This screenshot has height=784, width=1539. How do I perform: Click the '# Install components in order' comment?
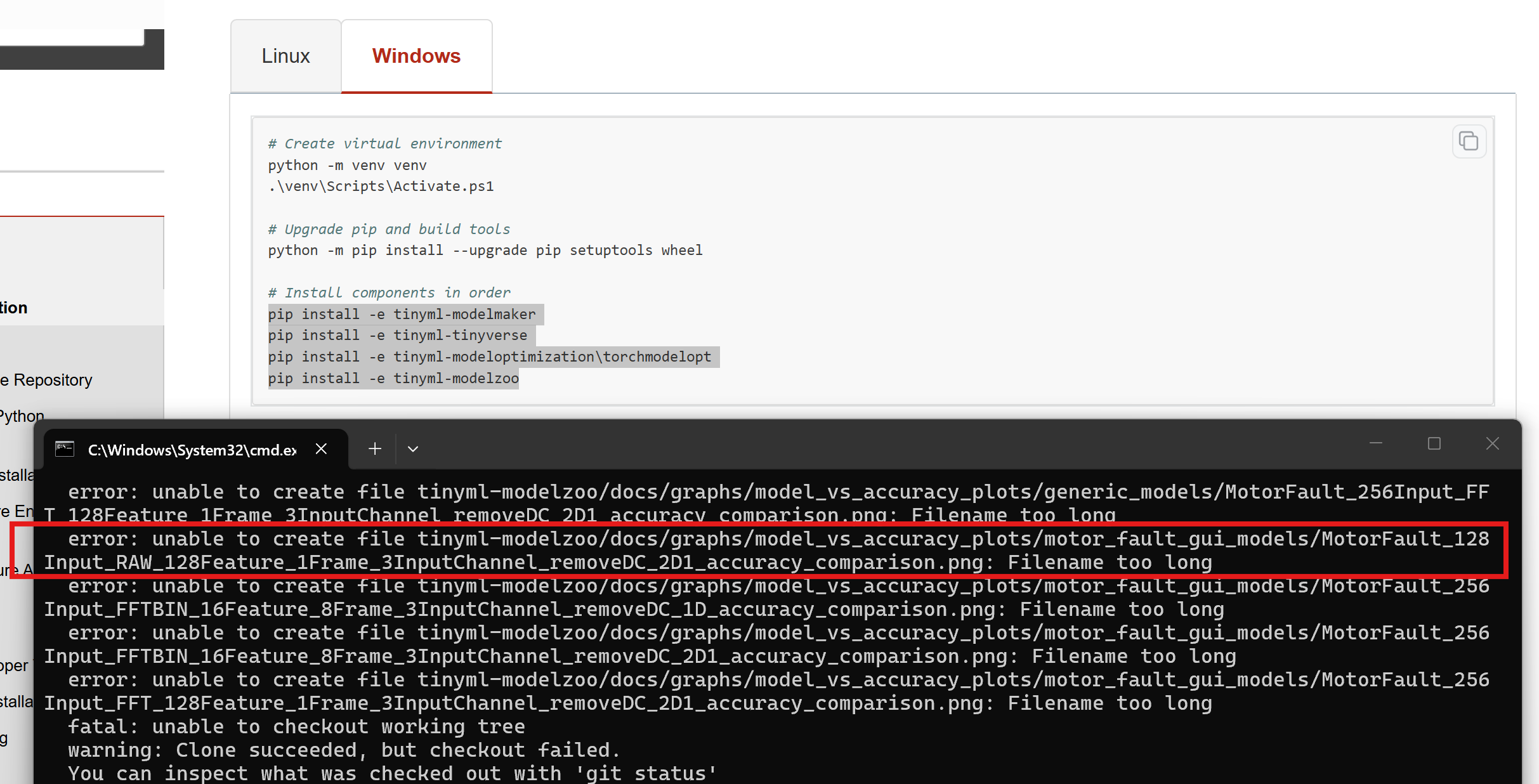[389, 292]
